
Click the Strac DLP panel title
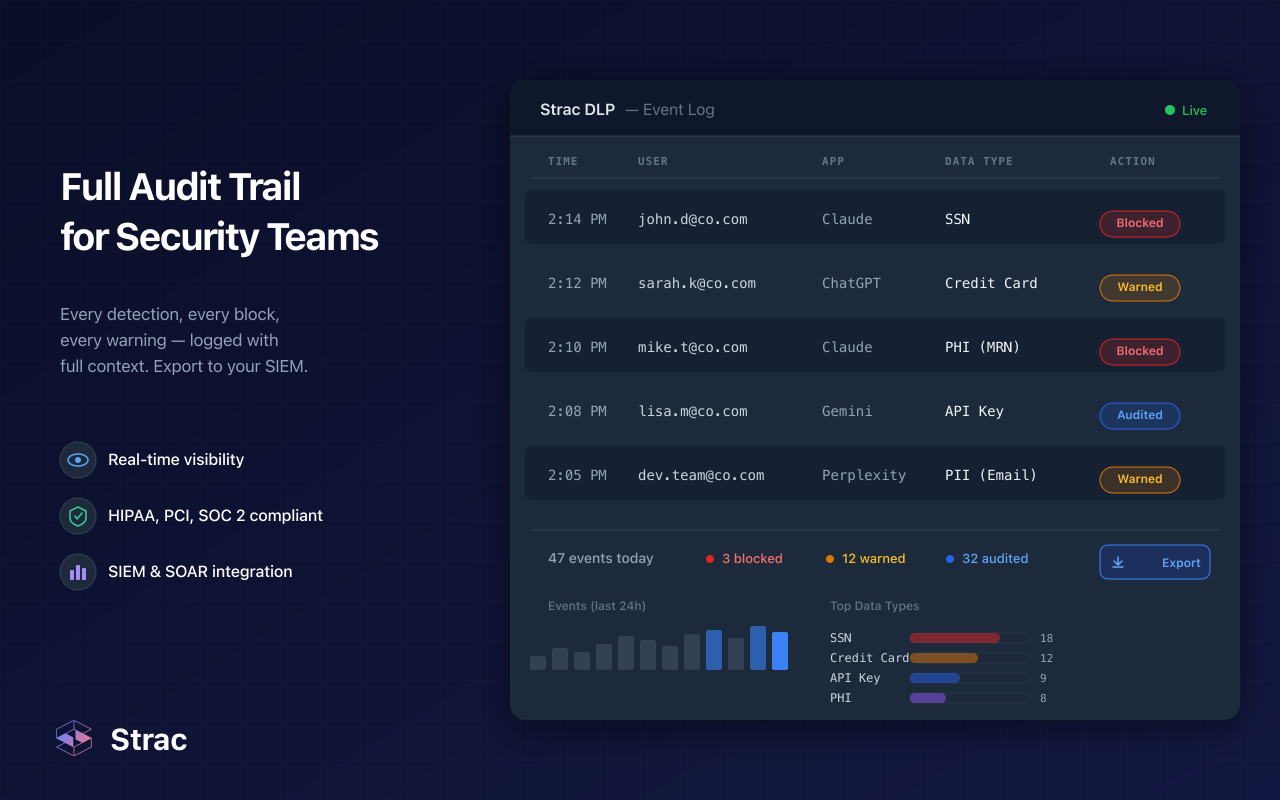[x=577, y=110]
